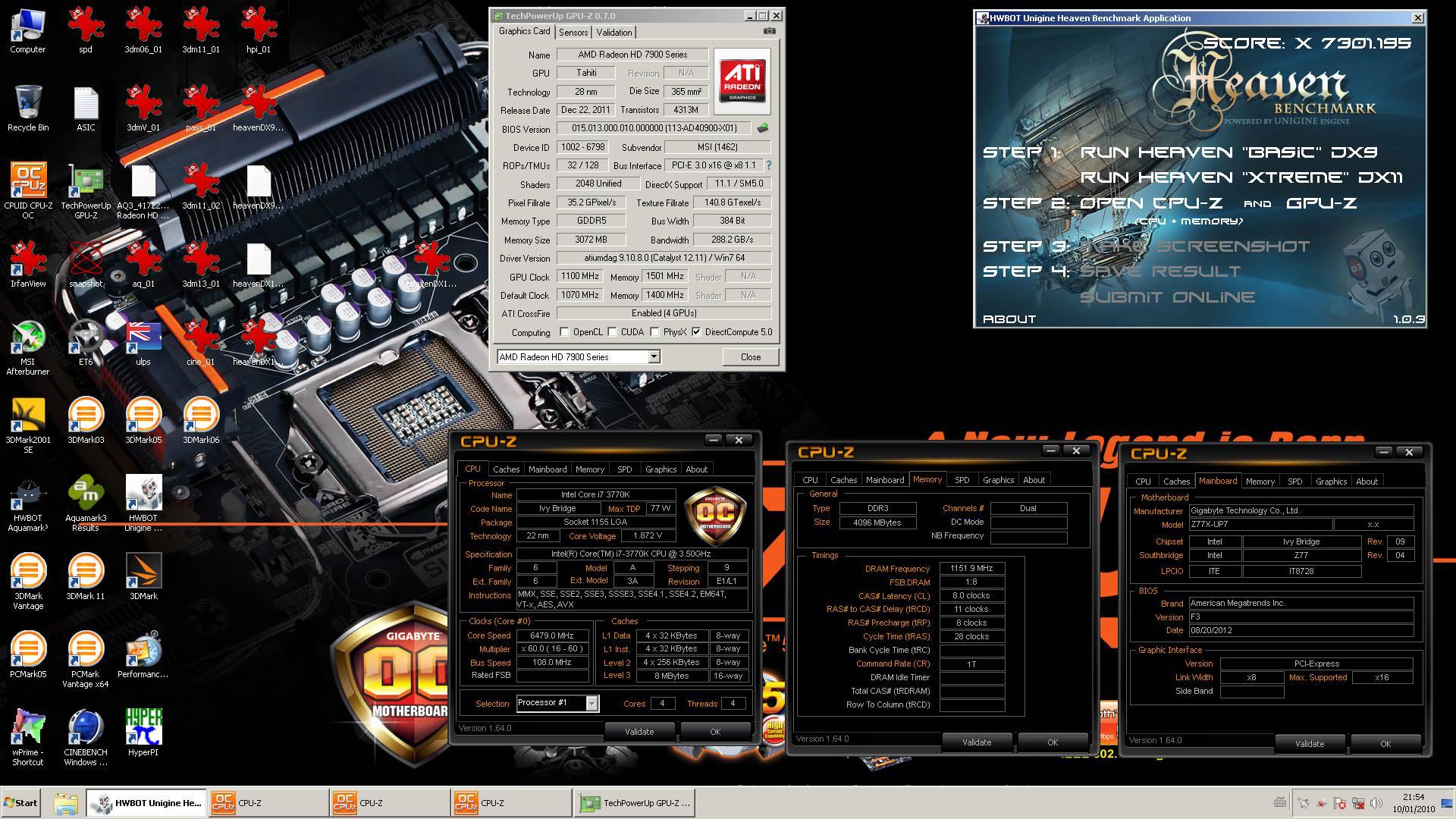Click the volume tray icon
The width and height of the screenshot is (1456, 819).
[1376, 803]
